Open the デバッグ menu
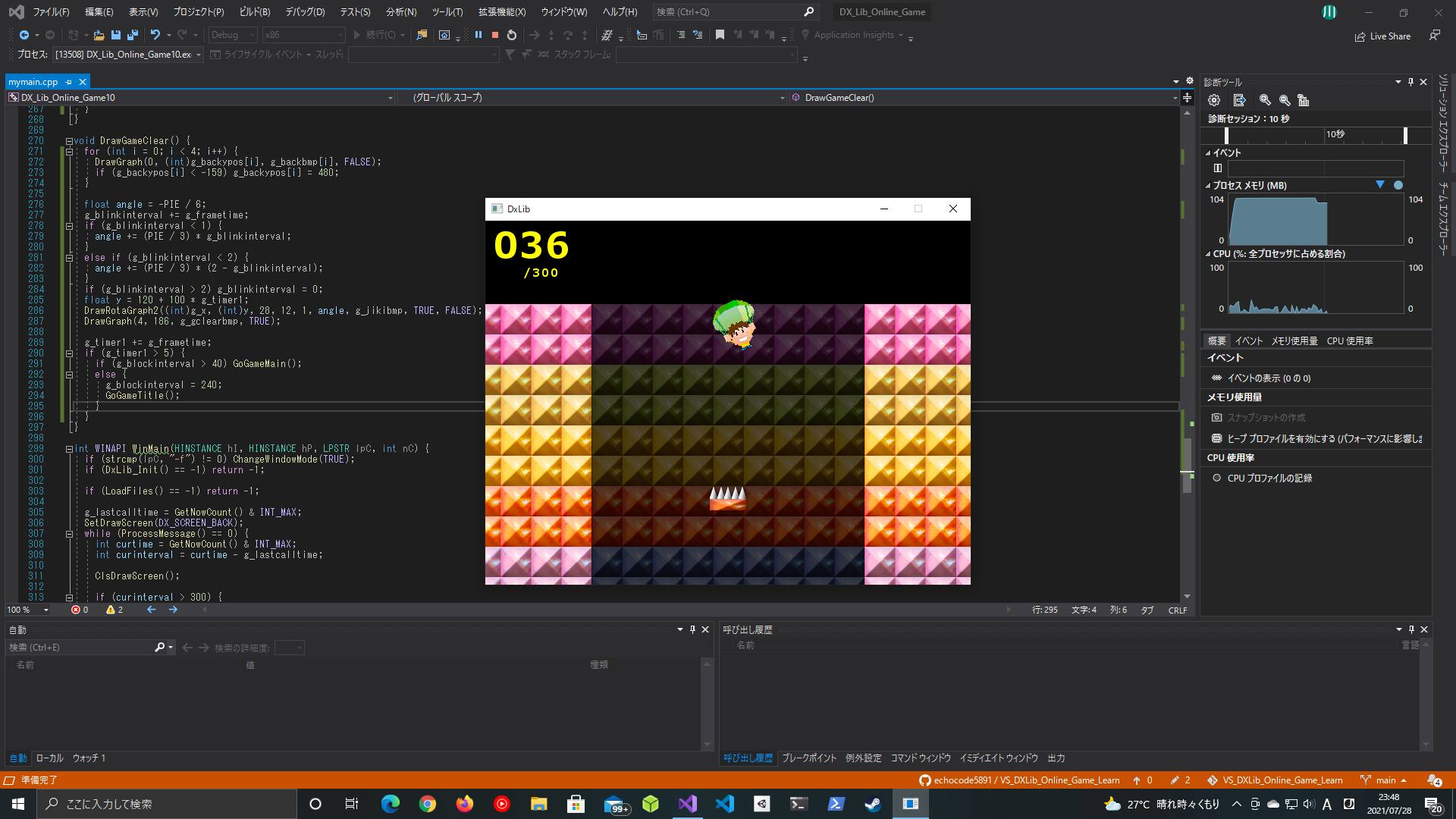 pos(304,11)
